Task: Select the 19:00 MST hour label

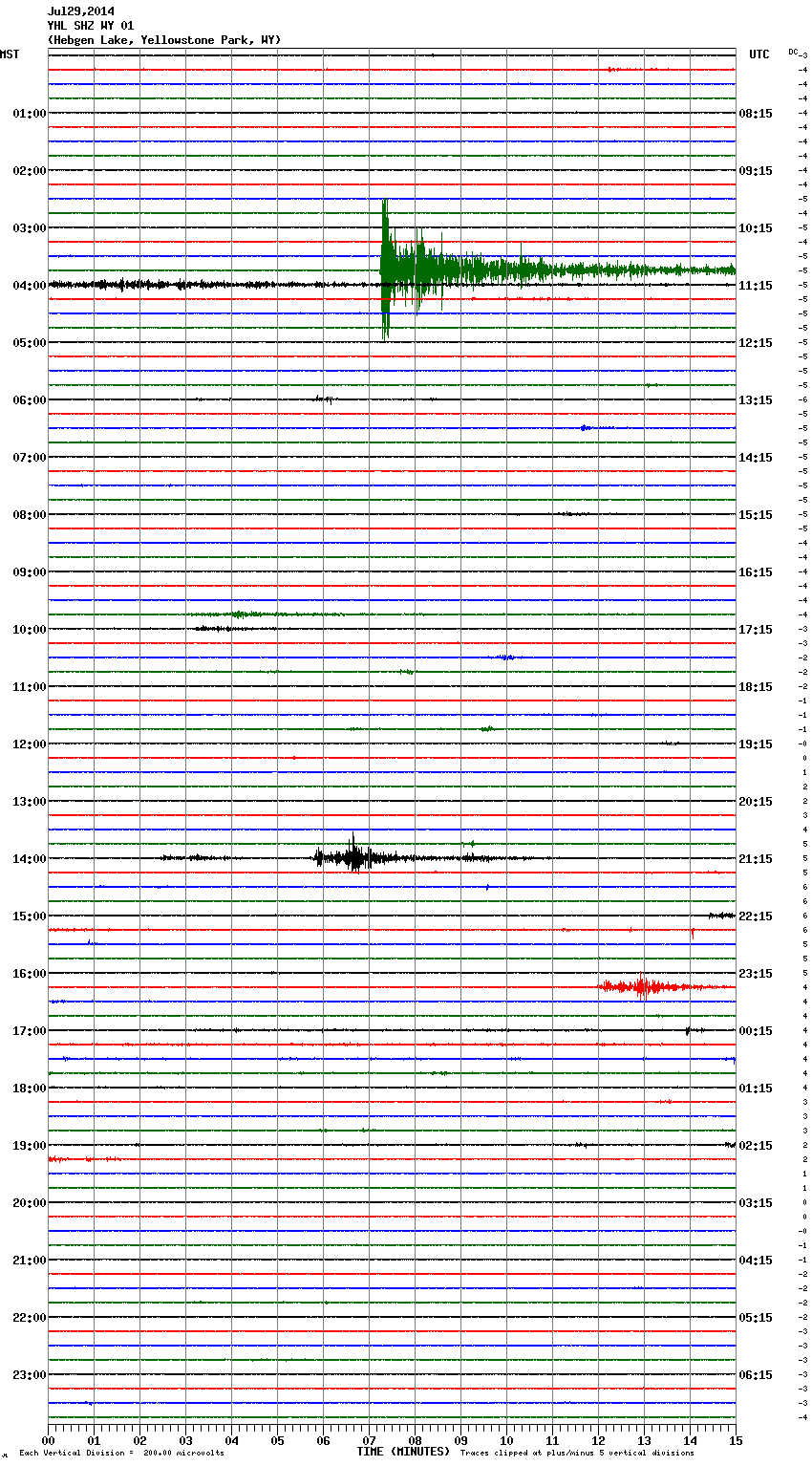Action: pyautogui.click(x=30, y=1145)
